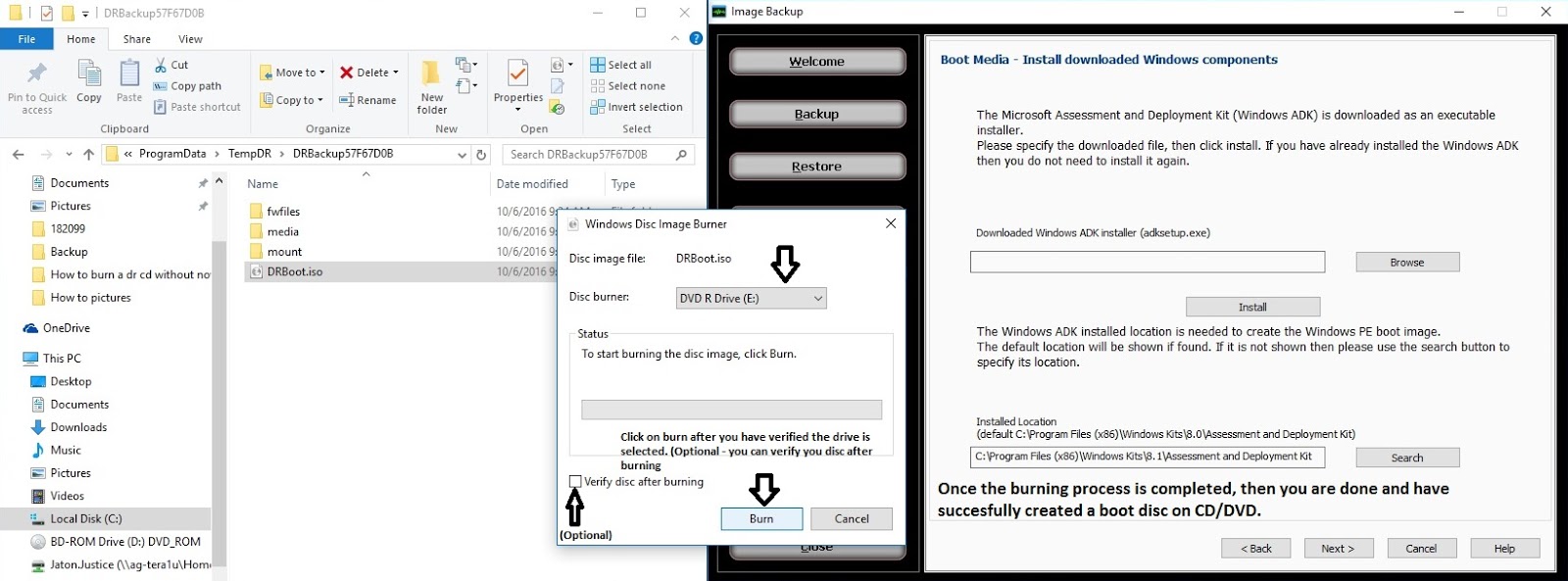Open the Disc burner drive dropdown
The height and width of the screenshot is (581, 1568).
point(752,299)
